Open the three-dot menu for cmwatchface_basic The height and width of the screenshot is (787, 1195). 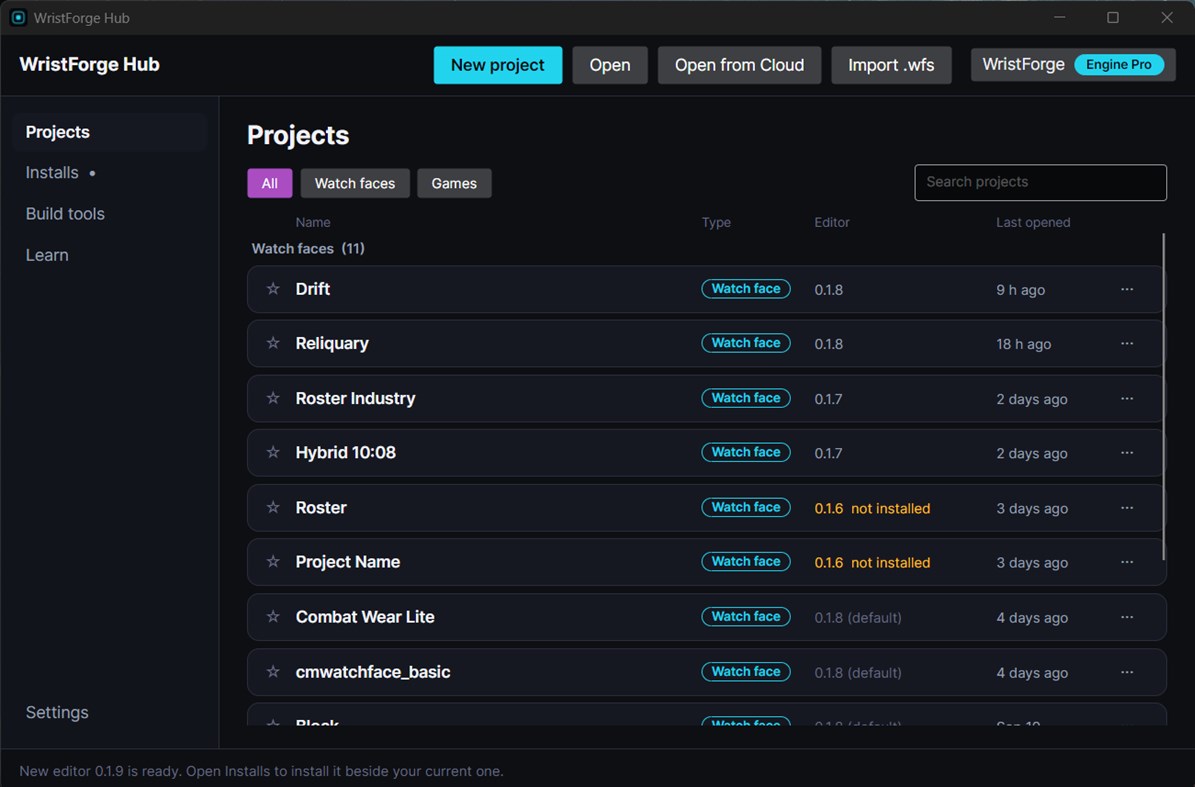point(1126,672)
